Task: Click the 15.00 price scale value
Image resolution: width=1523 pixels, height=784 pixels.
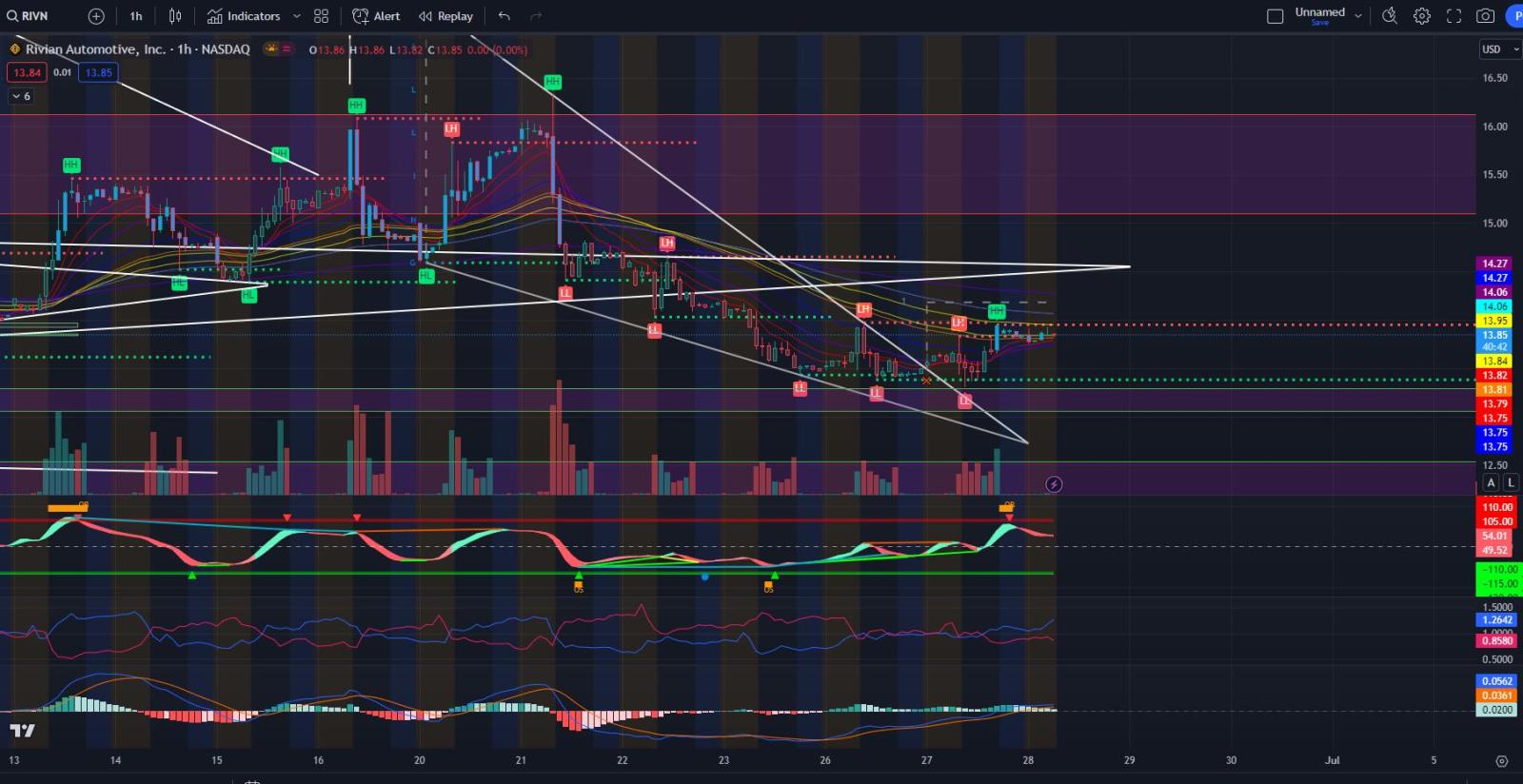Action: (1494, 224)
